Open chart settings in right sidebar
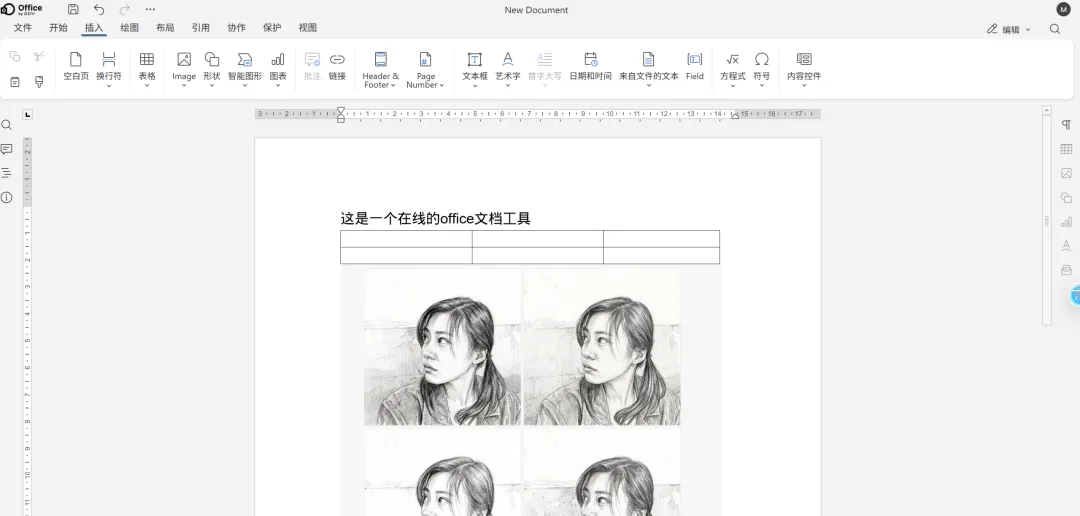This screenshot has height=516, width=1080. [x=1066, y=222]
